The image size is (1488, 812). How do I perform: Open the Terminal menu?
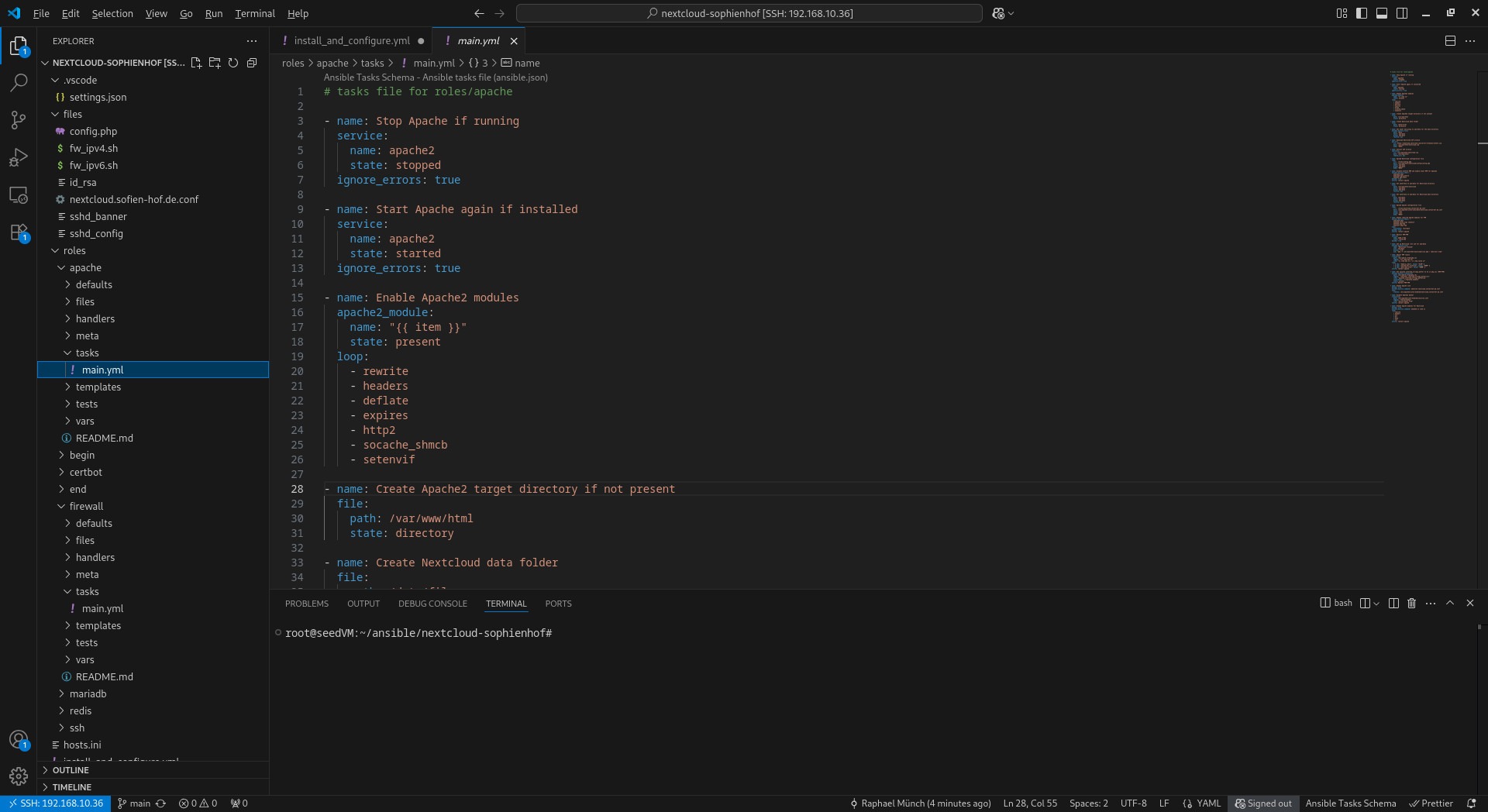pos(255,13)
